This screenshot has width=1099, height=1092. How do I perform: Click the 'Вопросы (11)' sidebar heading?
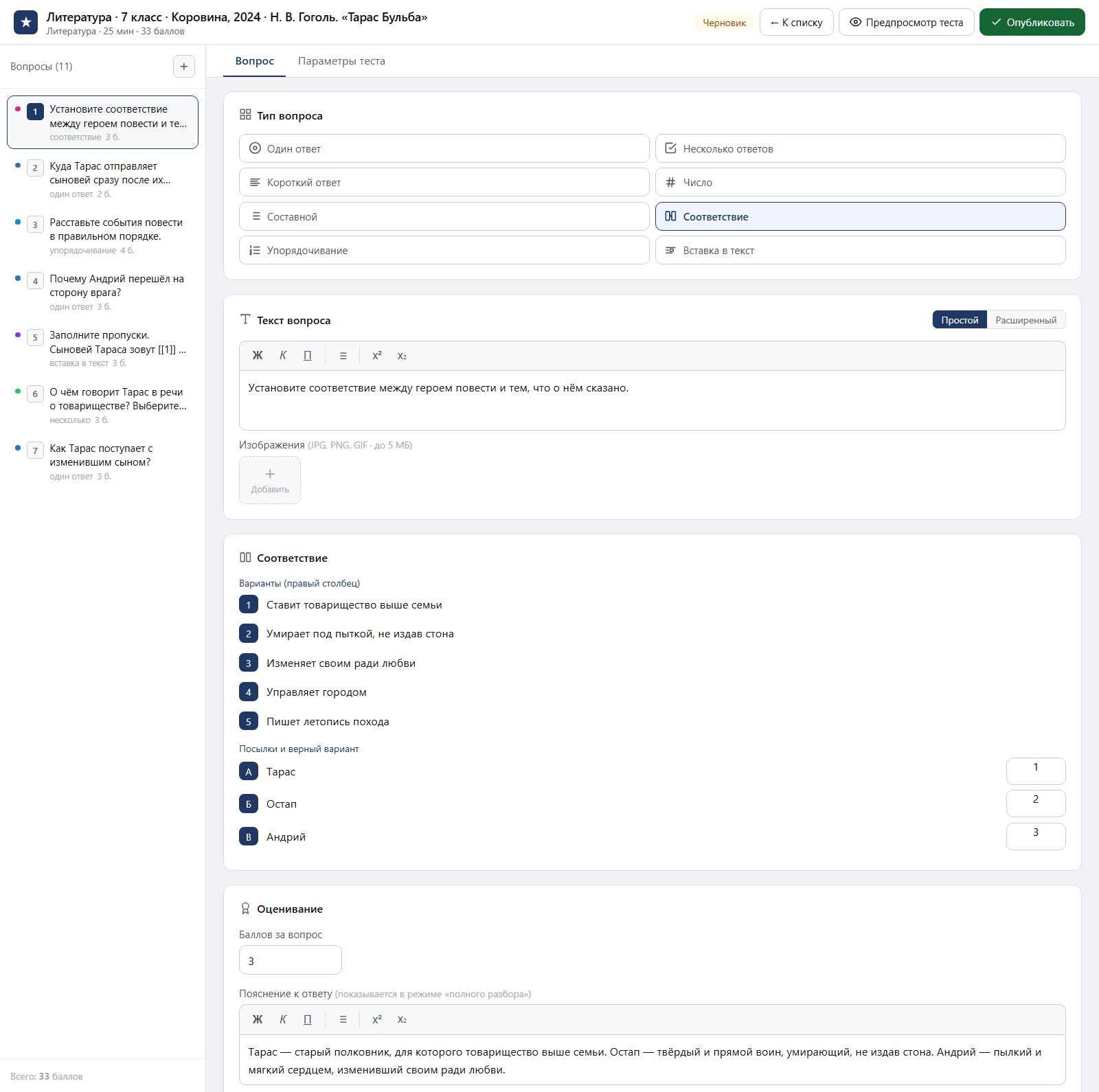point(41,67)
